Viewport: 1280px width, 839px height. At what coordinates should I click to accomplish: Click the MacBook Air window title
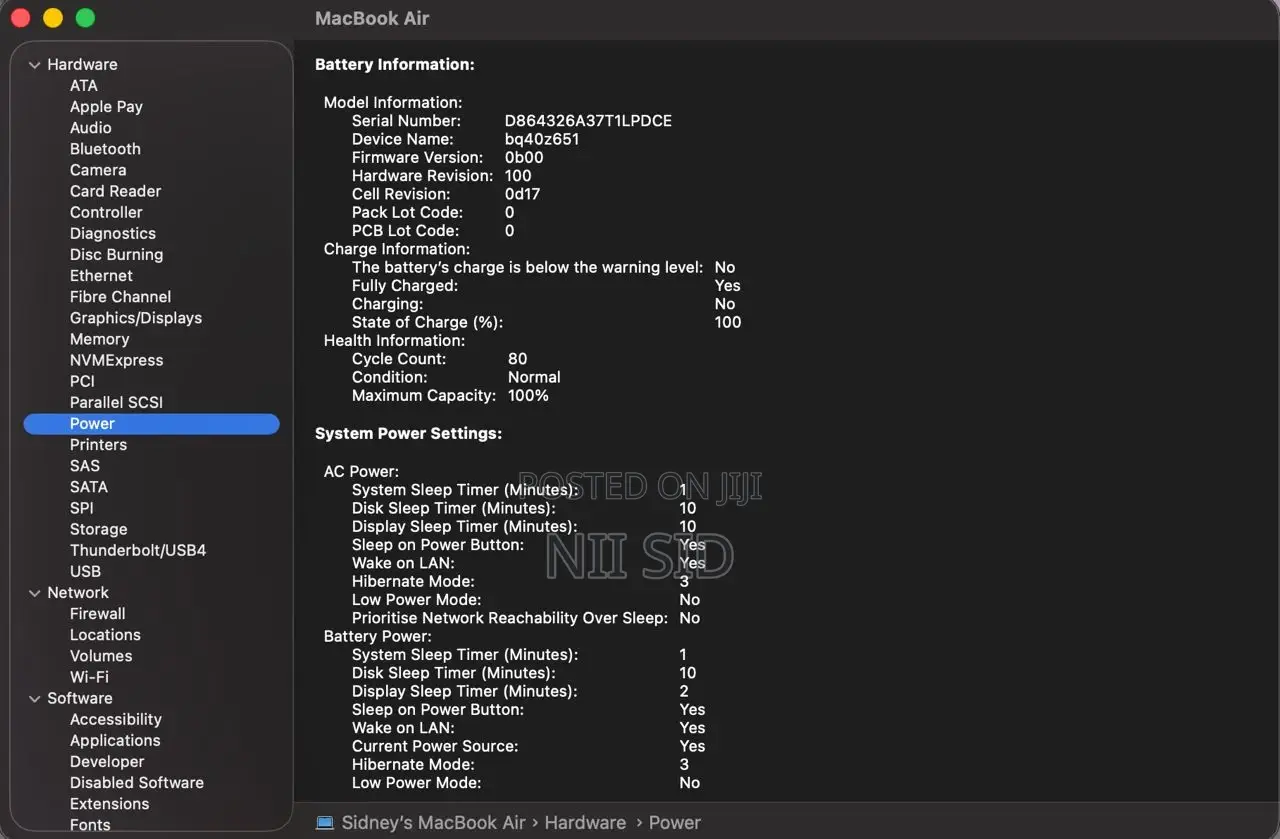(x=372, y=19)
